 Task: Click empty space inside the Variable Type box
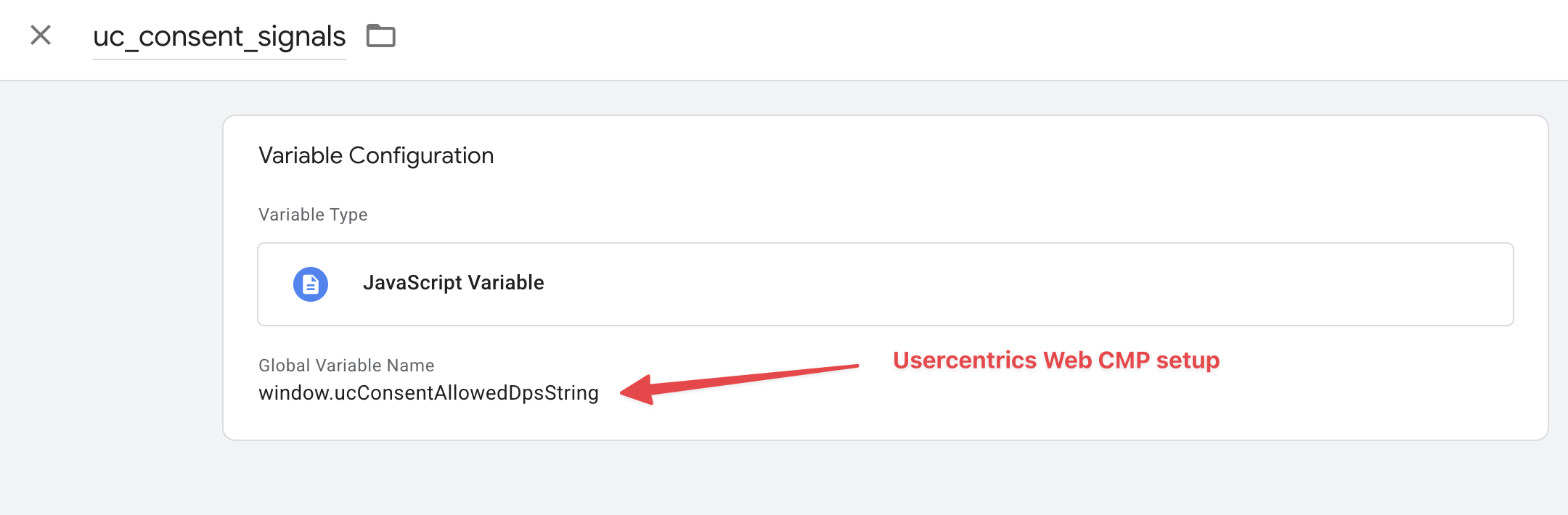click(x=1016, y=284)
